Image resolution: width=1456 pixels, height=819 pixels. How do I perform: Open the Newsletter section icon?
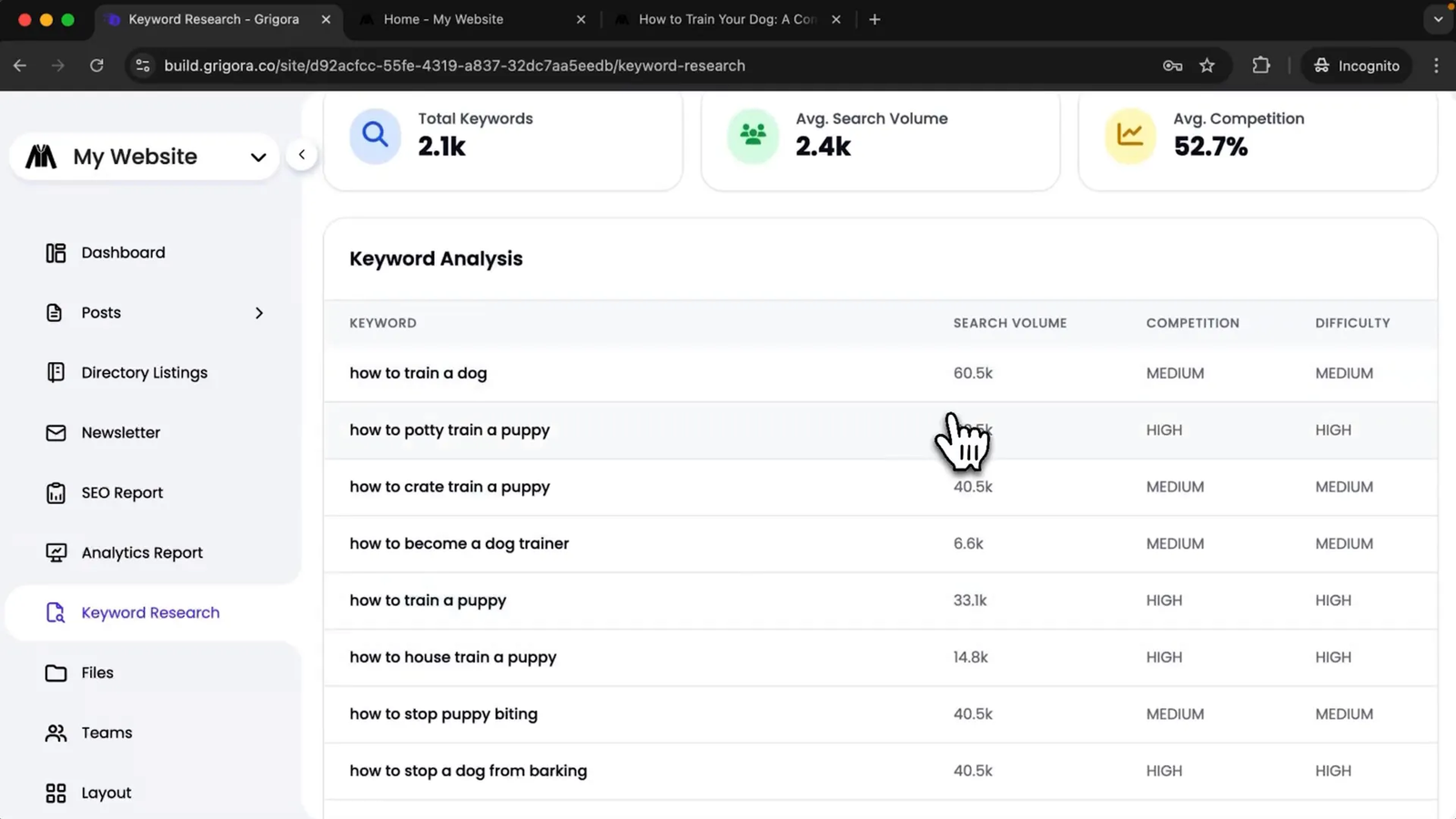pyautogui.click(x=55, y=432)
